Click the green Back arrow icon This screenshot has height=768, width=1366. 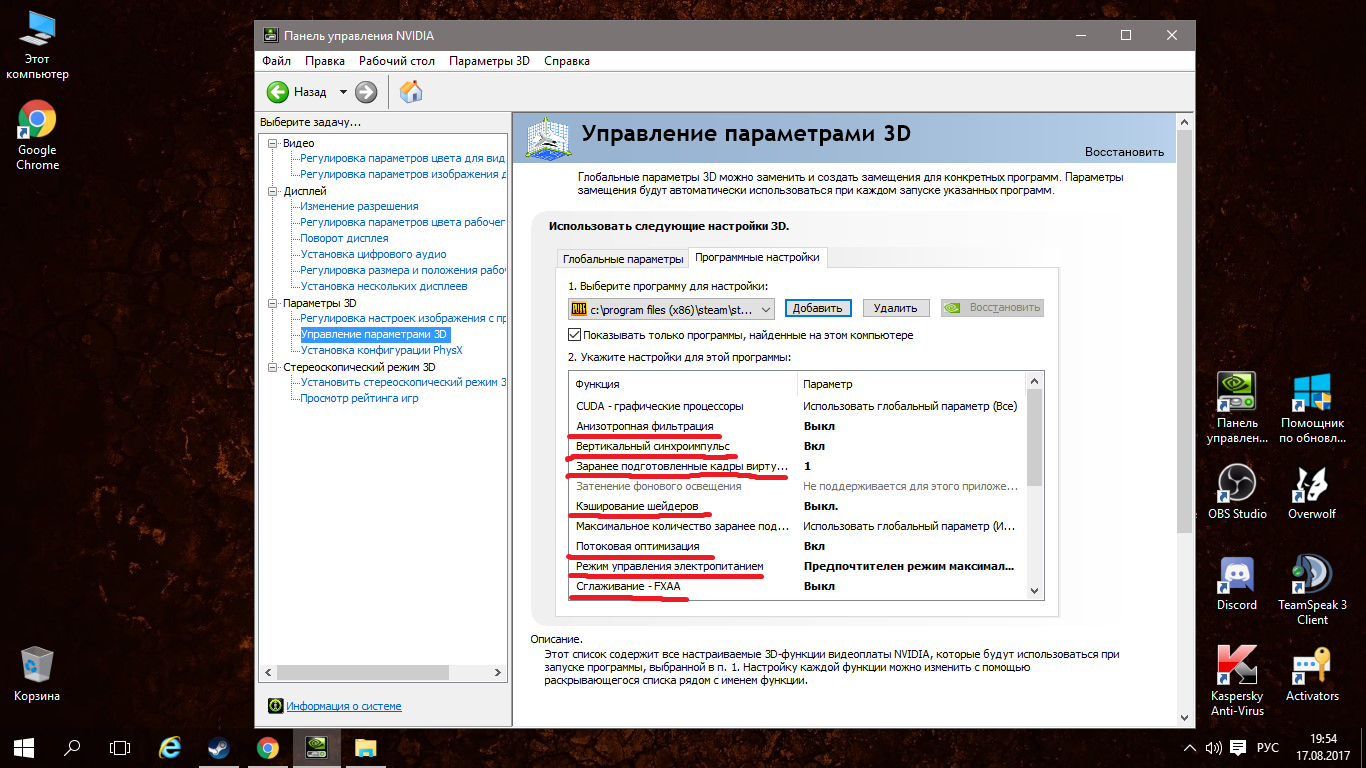[277, 92]
